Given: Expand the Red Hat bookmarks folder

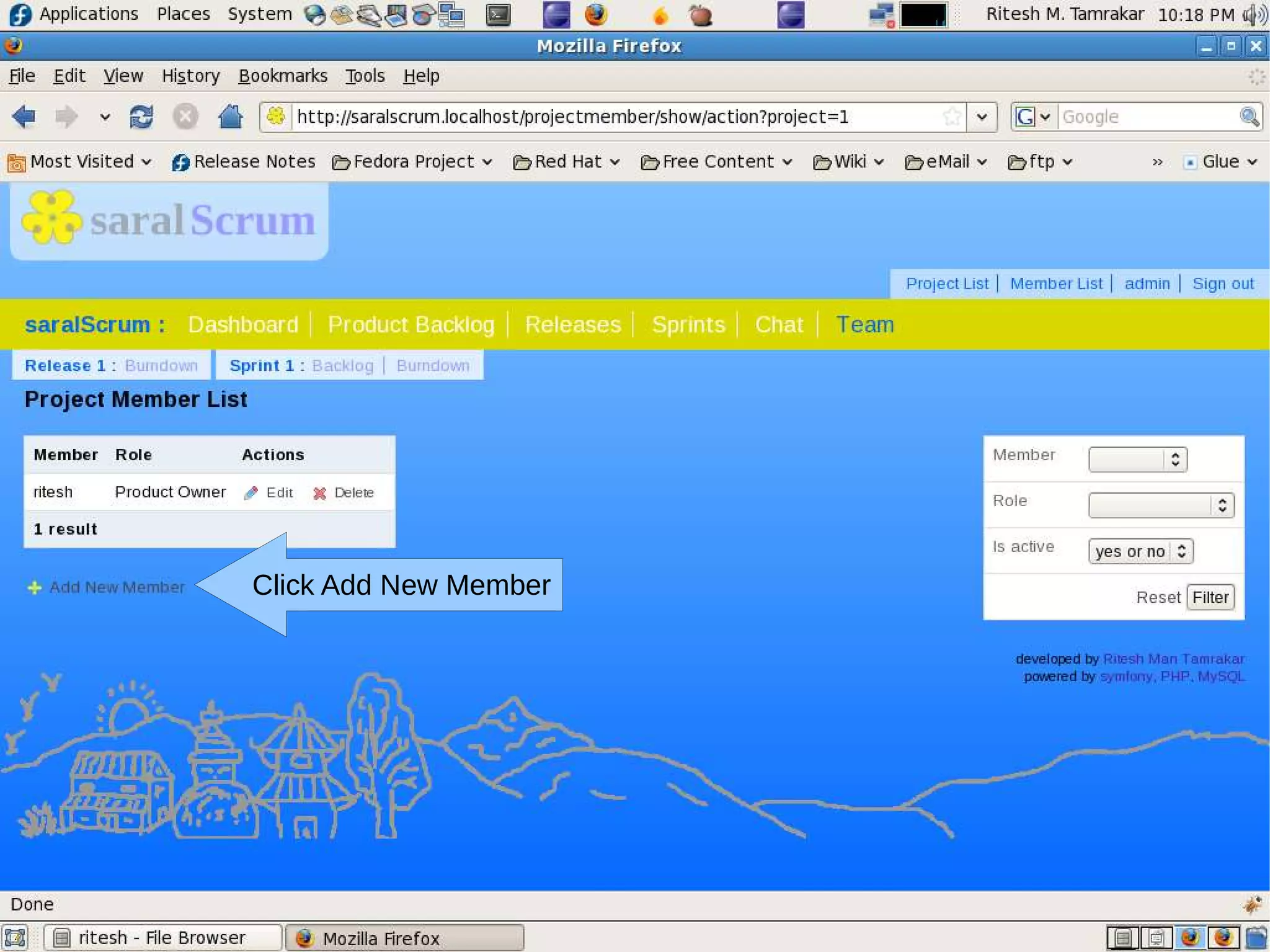Looking at the screenshot, I should tap(567, 162).
